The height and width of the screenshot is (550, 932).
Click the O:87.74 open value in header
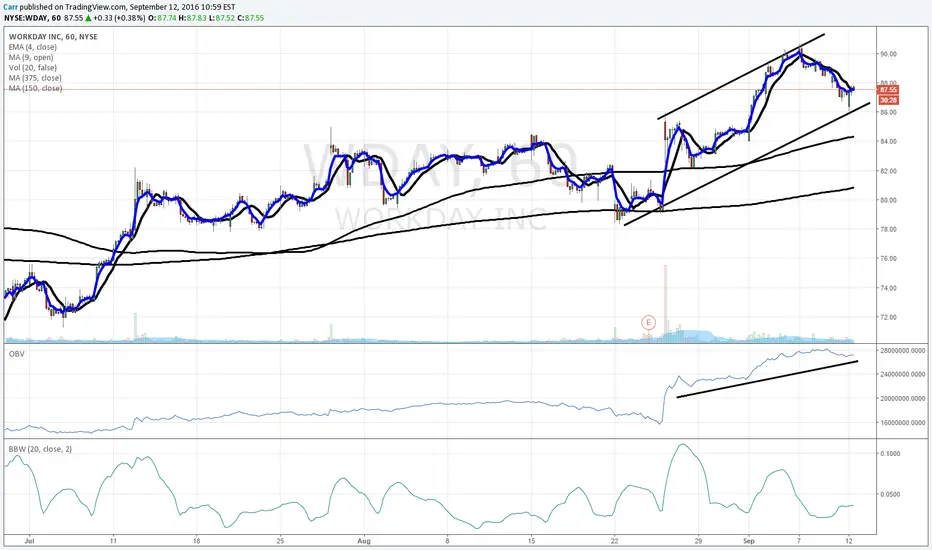162,18
